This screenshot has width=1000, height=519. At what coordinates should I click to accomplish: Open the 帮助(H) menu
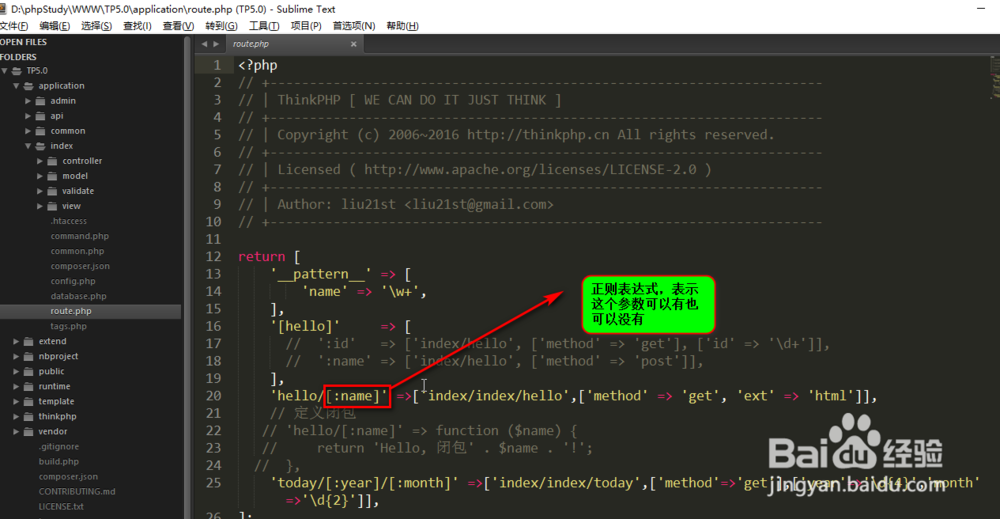click(x=402, y=26)
